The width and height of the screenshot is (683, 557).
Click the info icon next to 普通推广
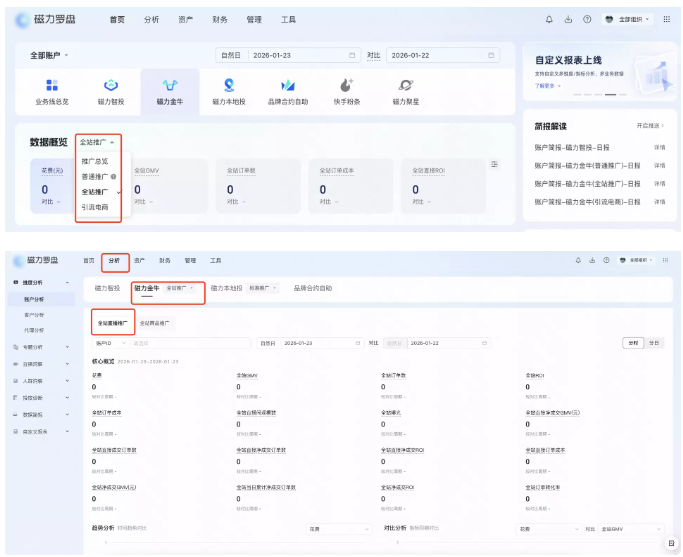point(113,176)
